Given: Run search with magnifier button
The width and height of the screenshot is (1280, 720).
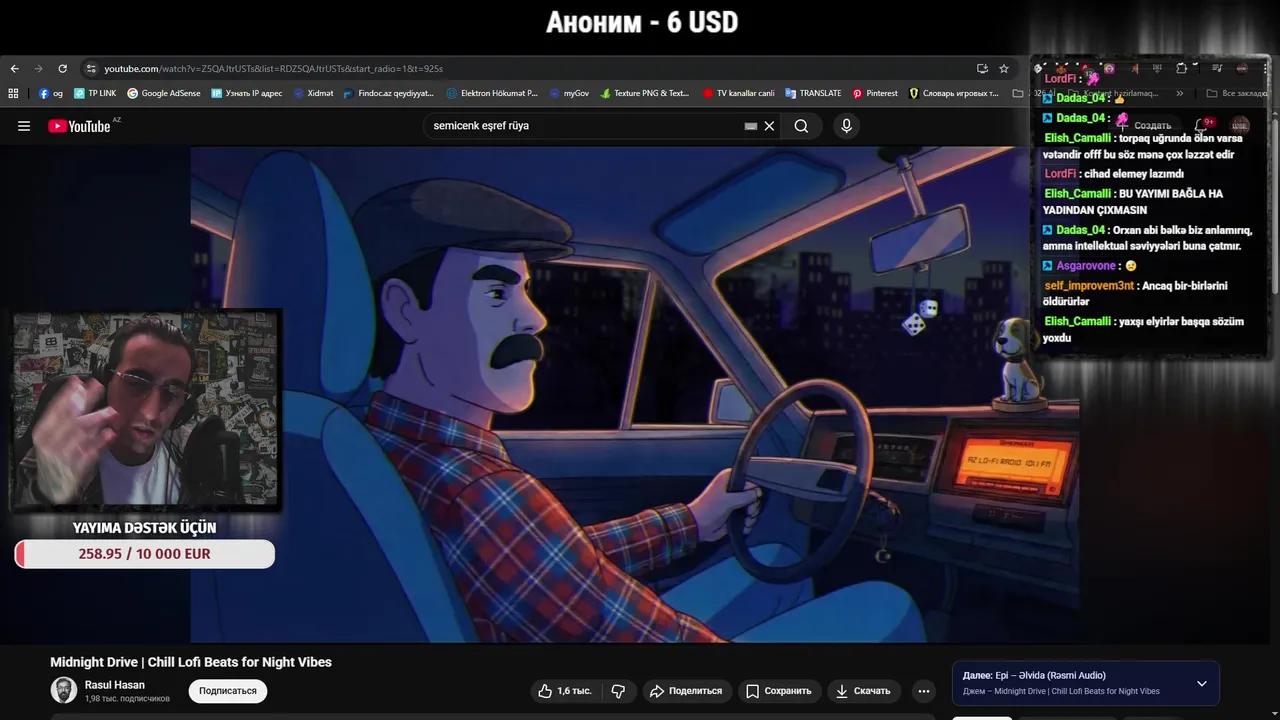Looking at the screenshot, I should click(801, 126).
